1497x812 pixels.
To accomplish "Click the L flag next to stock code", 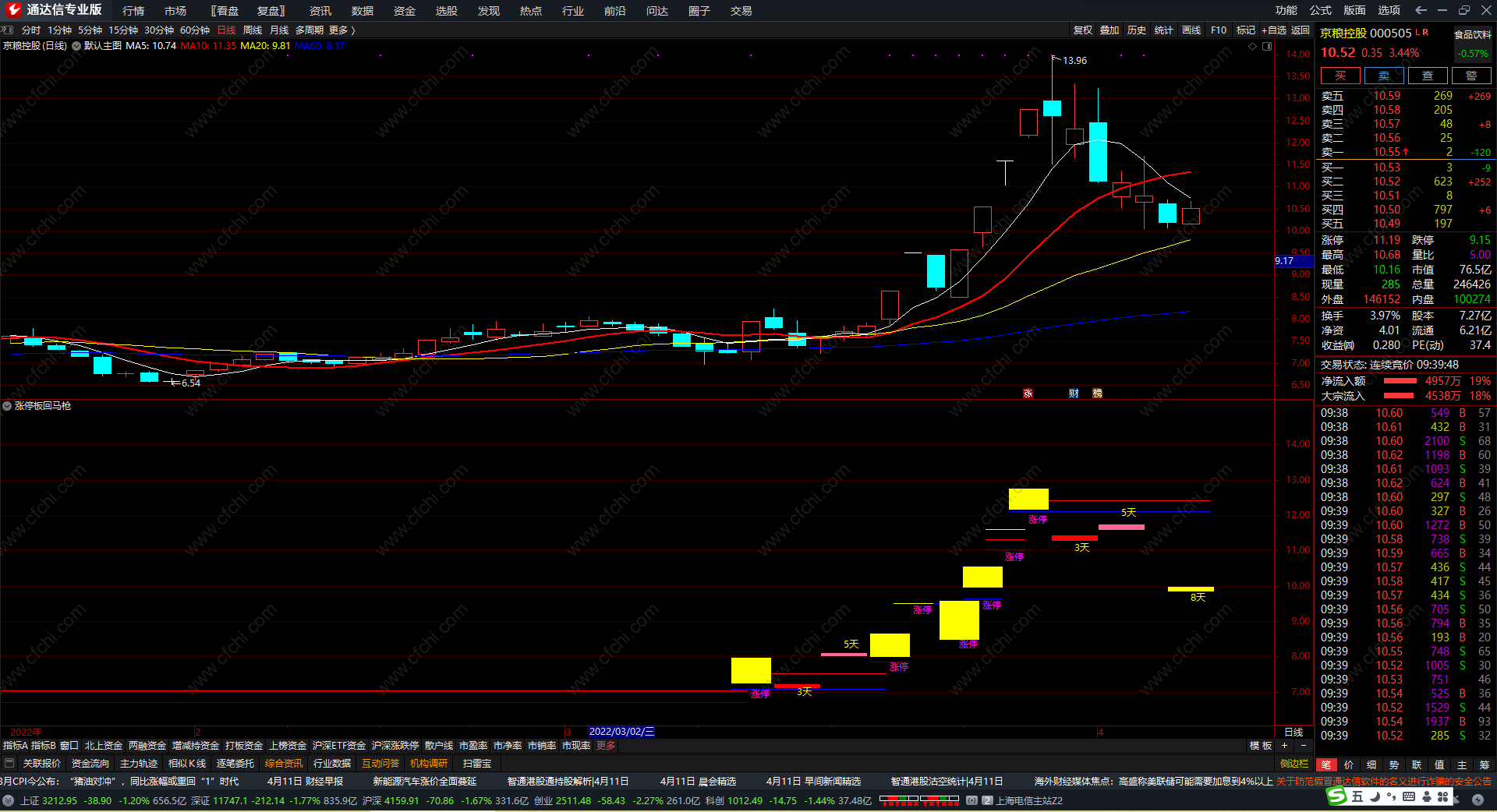I will (1419, 33).
